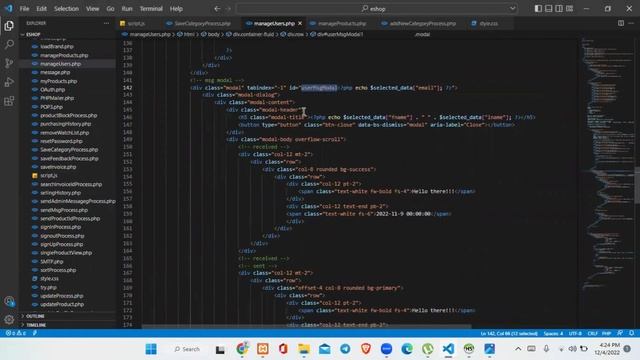Click the Split Editor Right icon
The image size is (640, 360).
coord(621,23)
